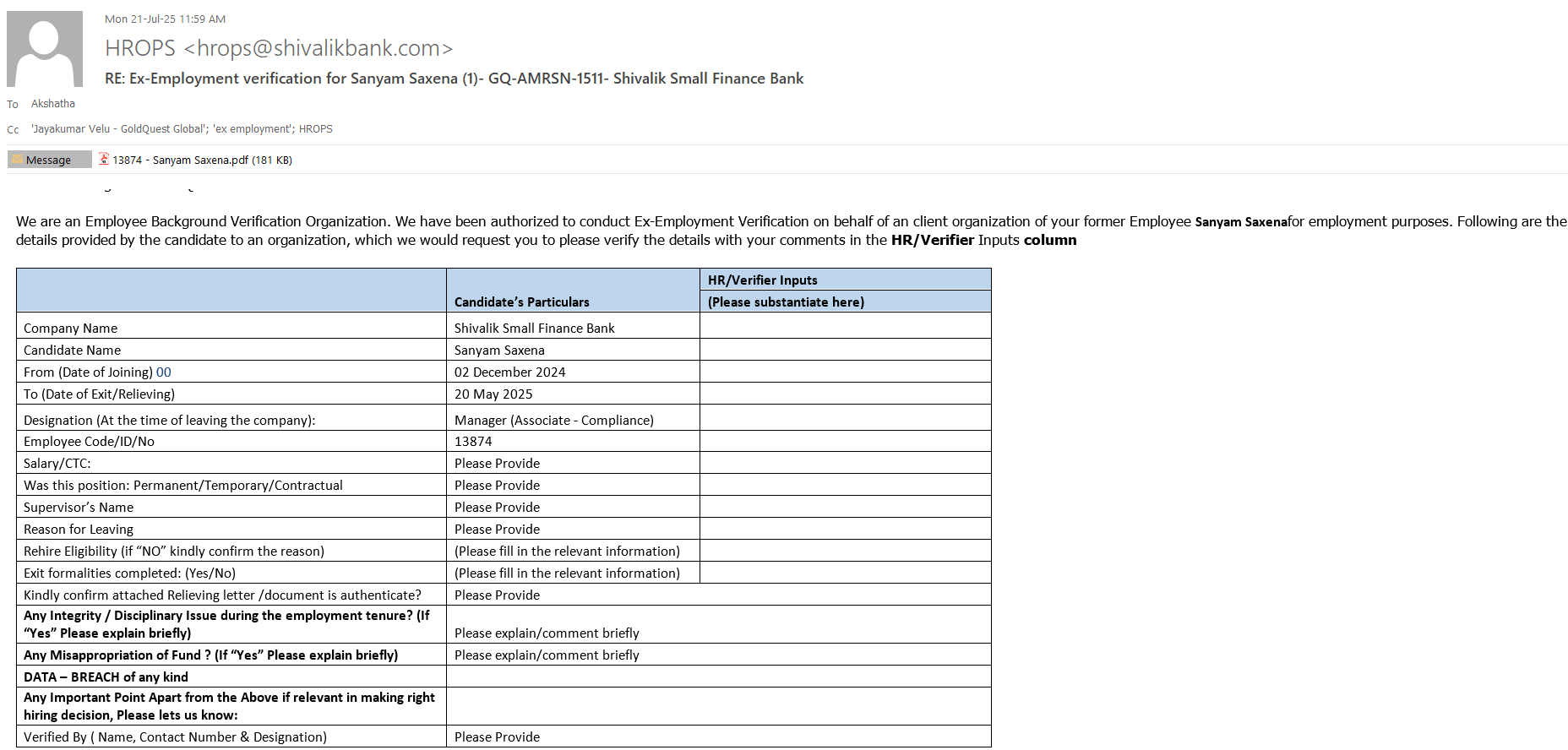Click the 'Verified By' row label
1568x750 pixels.
point(175,736)
